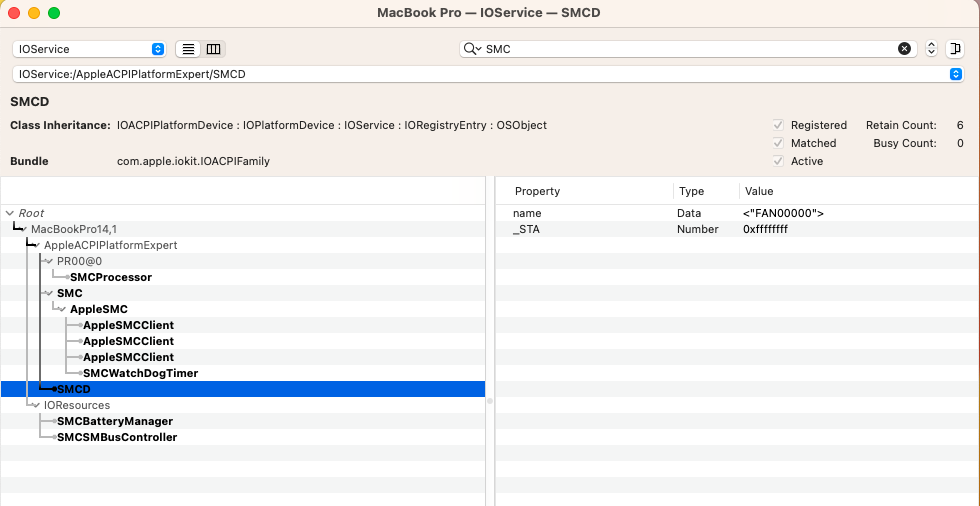Open search options magnifier menu
Screen dimensions: 980x506
[x=471, y=49]
